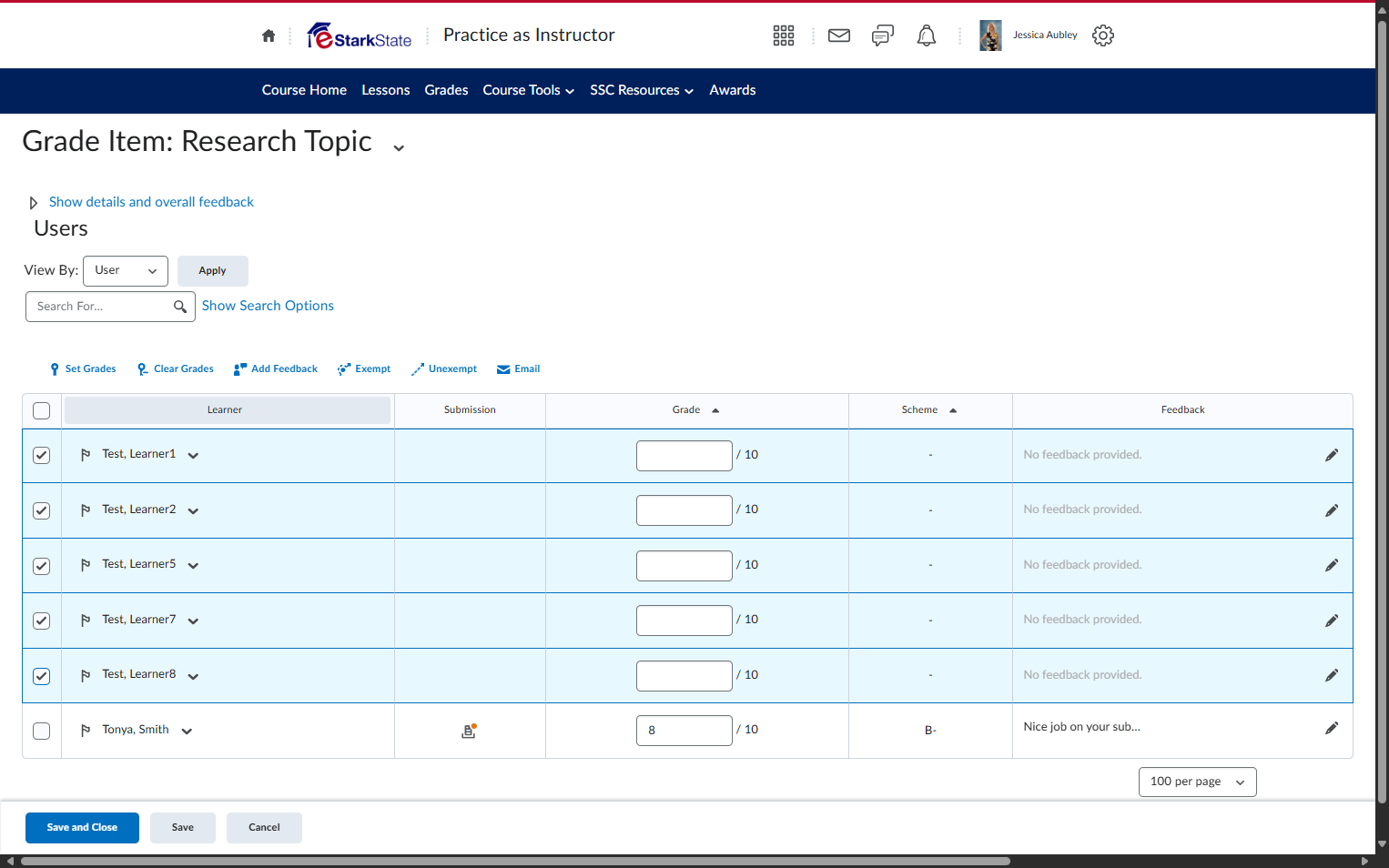Open Course Tools menu

(x=528, y=90)
